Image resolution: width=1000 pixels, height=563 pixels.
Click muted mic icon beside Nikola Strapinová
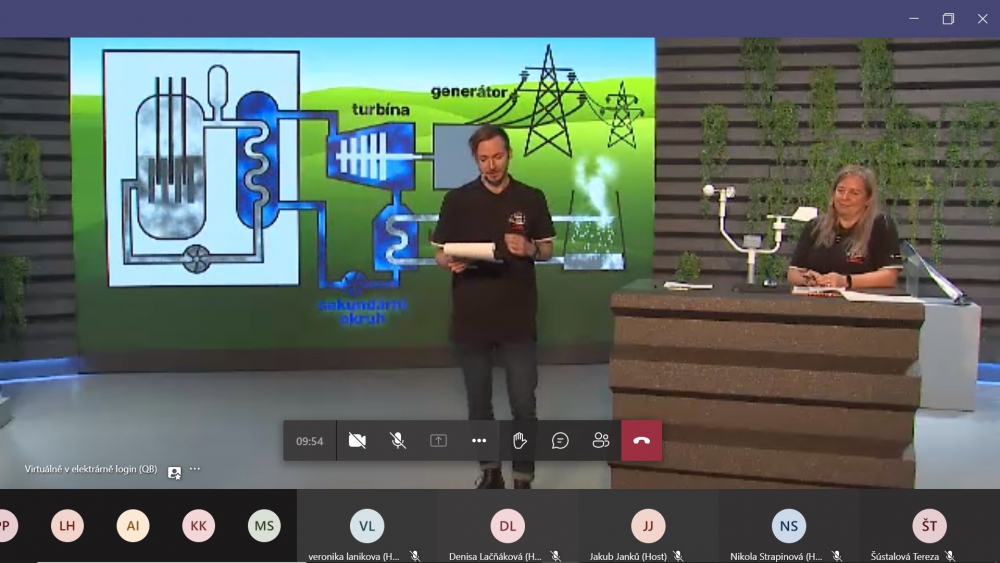837,557
